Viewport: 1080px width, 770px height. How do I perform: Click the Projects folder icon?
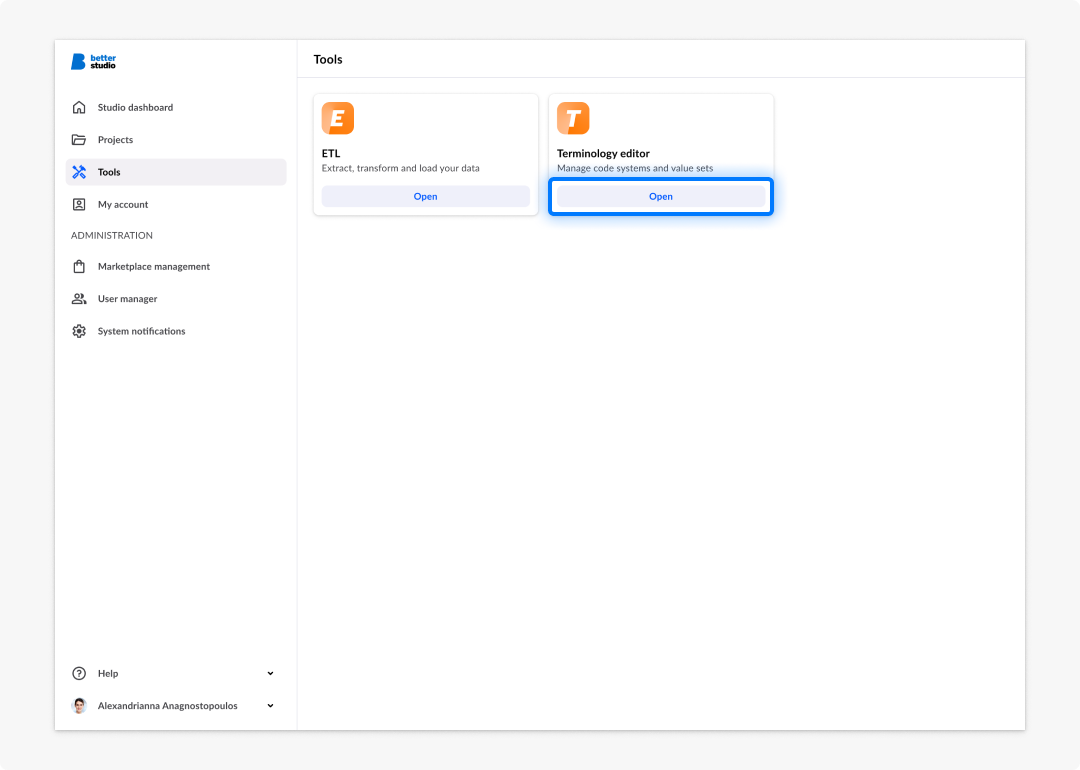pos(79,140)
